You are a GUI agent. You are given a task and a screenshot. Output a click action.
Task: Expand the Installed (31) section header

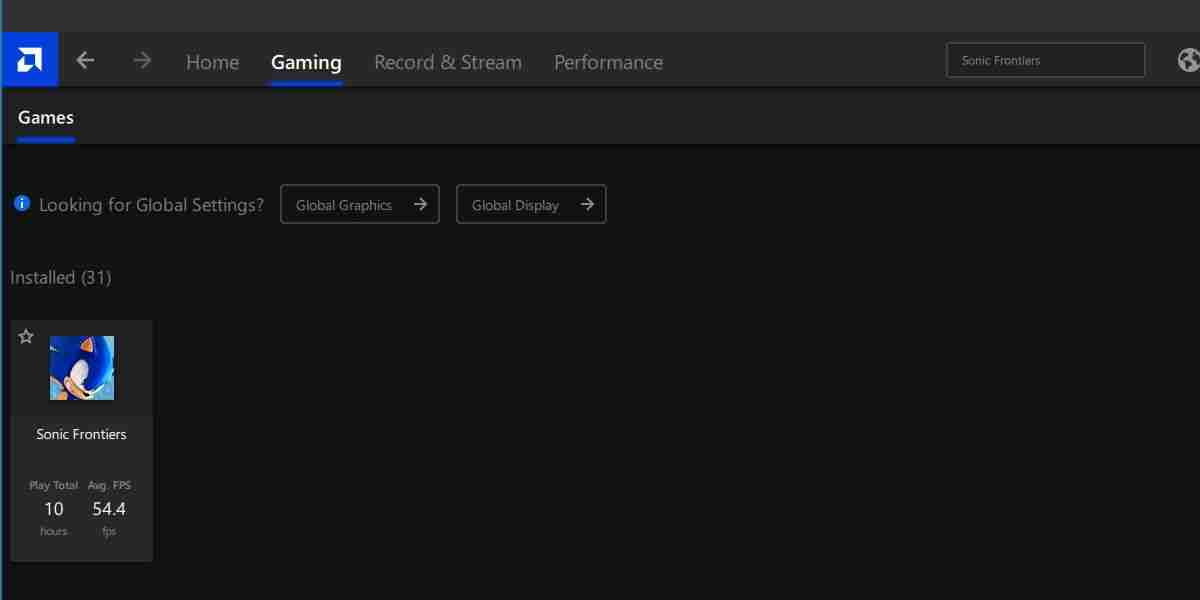point(61,277)
